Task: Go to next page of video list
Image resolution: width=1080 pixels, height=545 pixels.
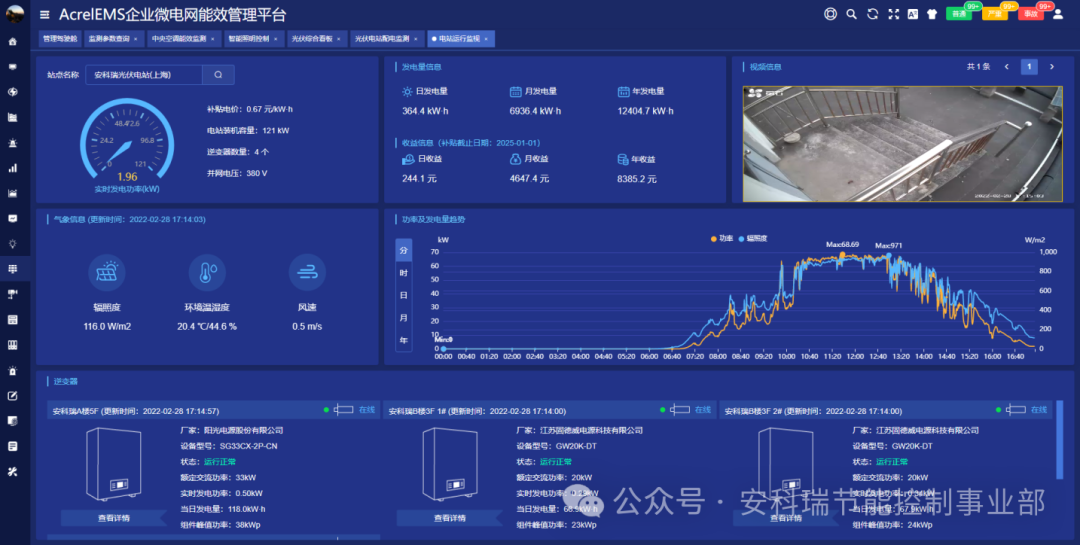Action: (1052, 67)
